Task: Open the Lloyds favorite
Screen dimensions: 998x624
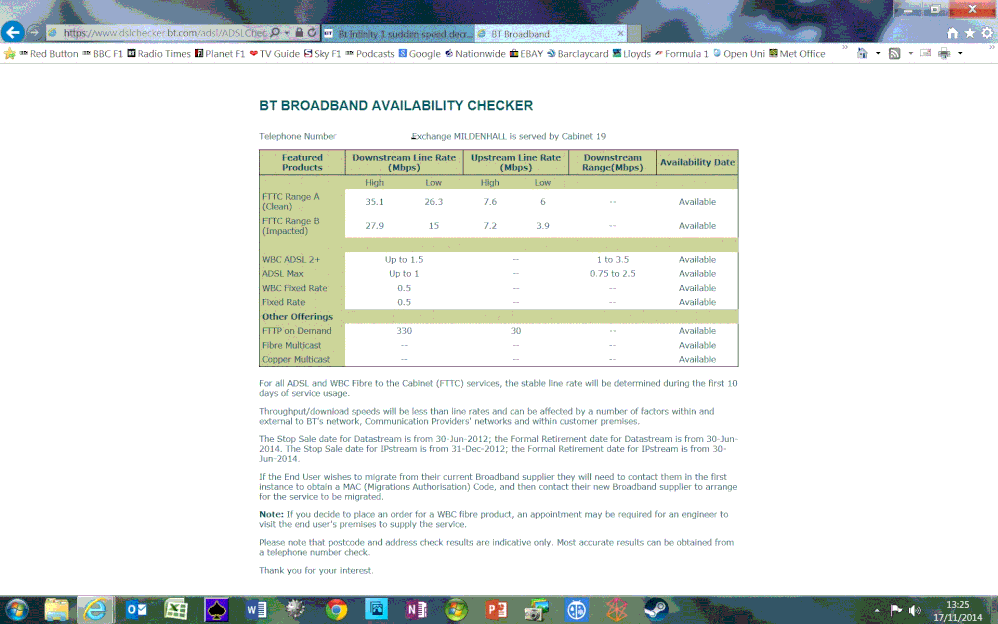Action: click(631, 53)
